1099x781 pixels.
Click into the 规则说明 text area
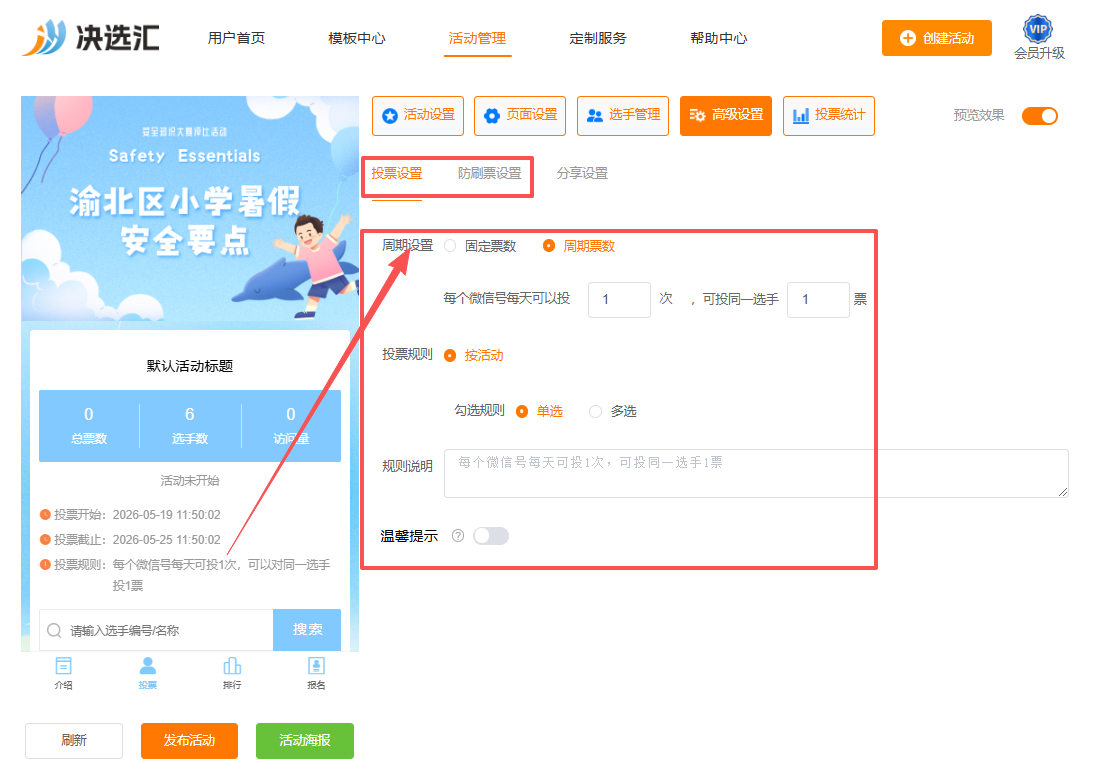coord(756,473)
